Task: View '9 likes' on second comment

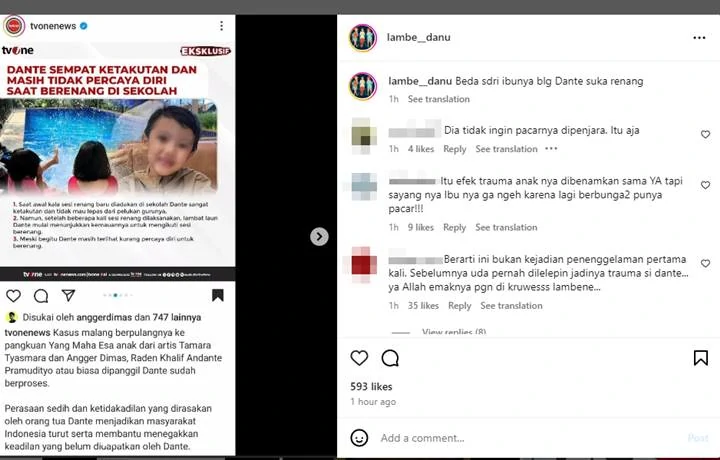Action: point(421,227)
